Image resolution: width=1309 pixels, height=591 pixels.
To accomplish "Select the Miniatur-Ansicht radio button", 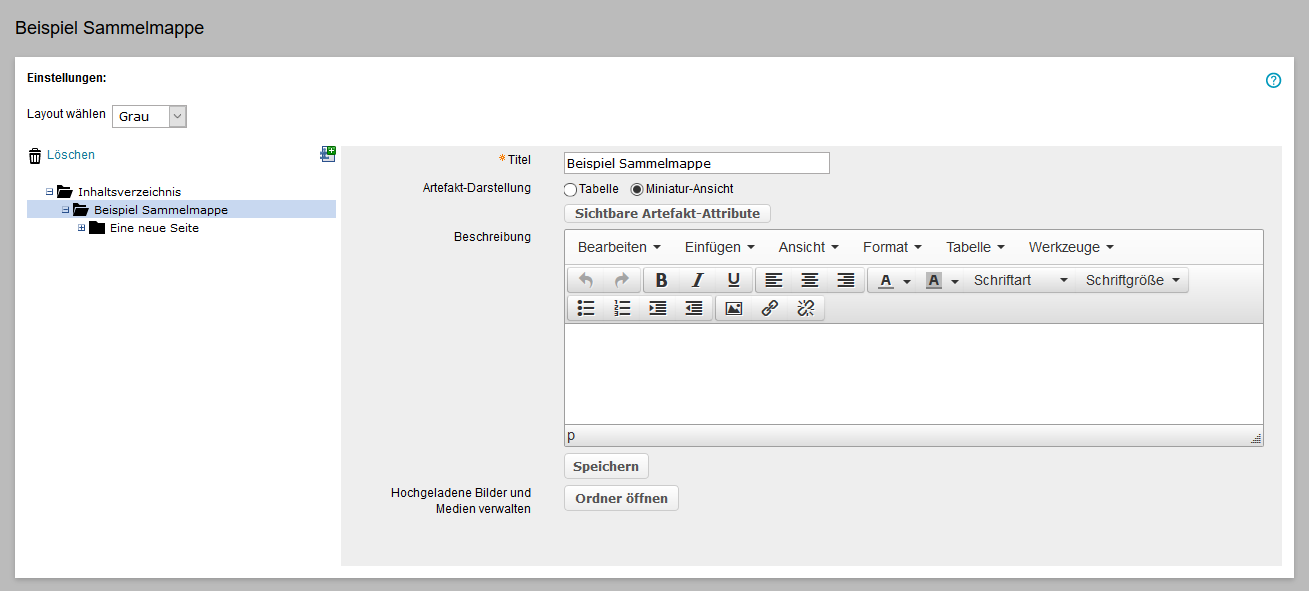I will pyautogui.click(x=637, y=189).
